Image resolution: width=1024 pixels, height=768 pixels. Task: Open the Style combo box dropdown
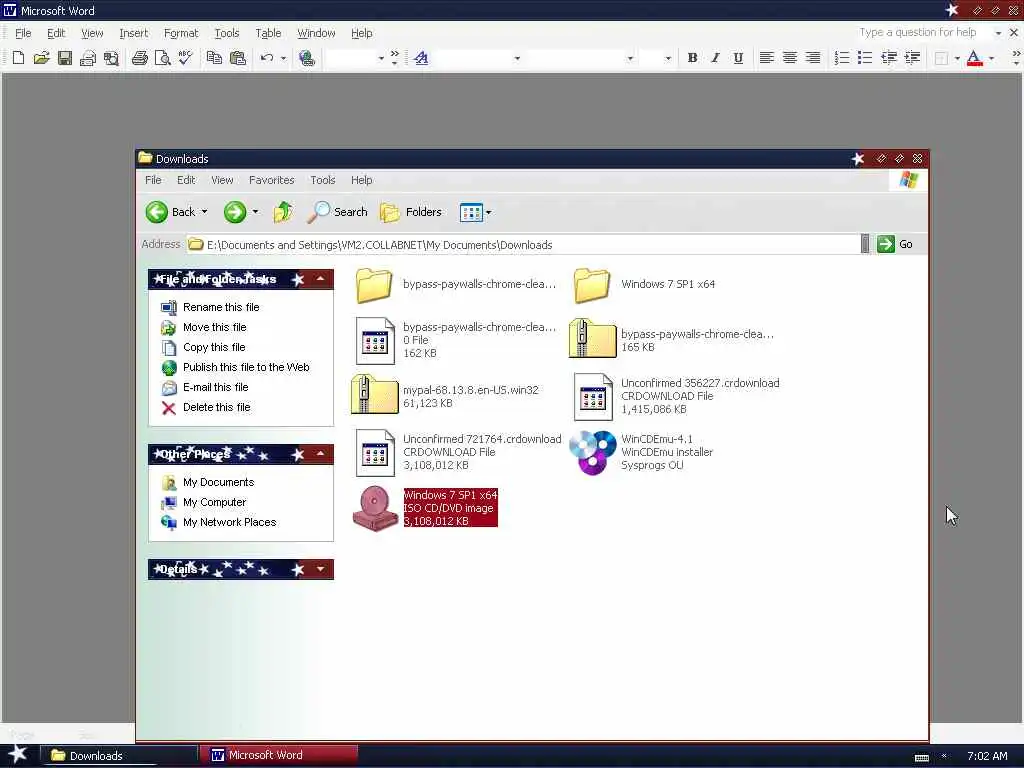coord(517,58)
